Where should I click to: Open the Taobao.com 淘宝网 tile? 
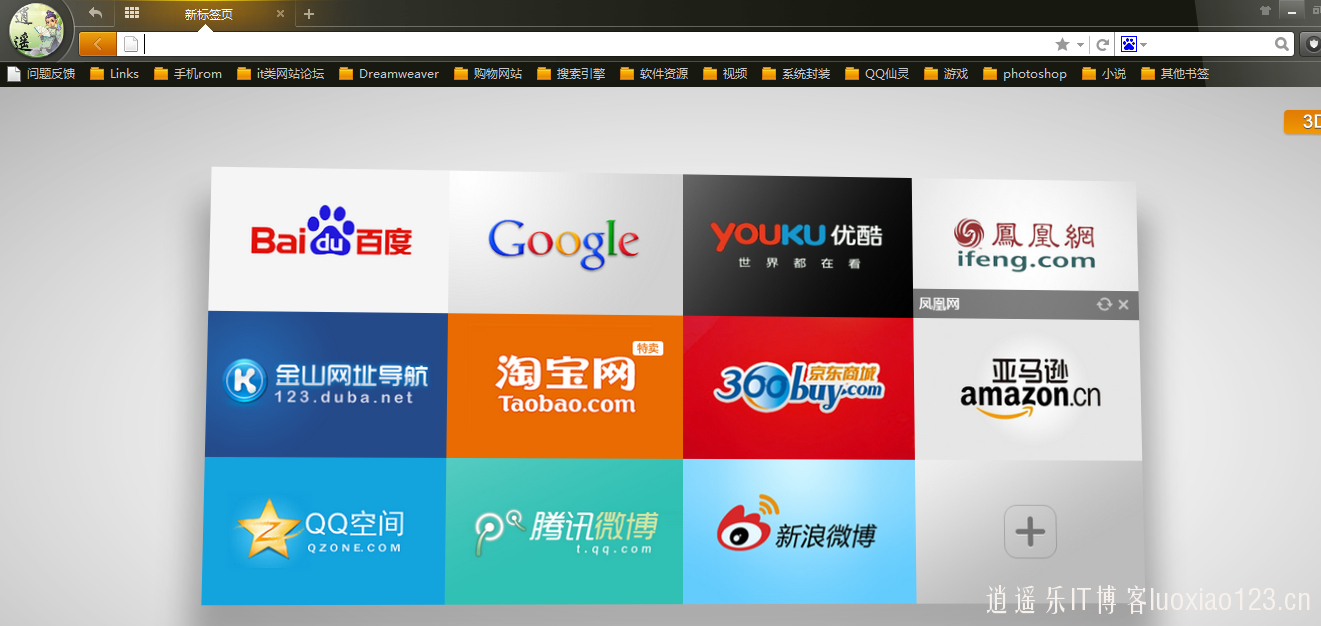(x=565, y=386)
